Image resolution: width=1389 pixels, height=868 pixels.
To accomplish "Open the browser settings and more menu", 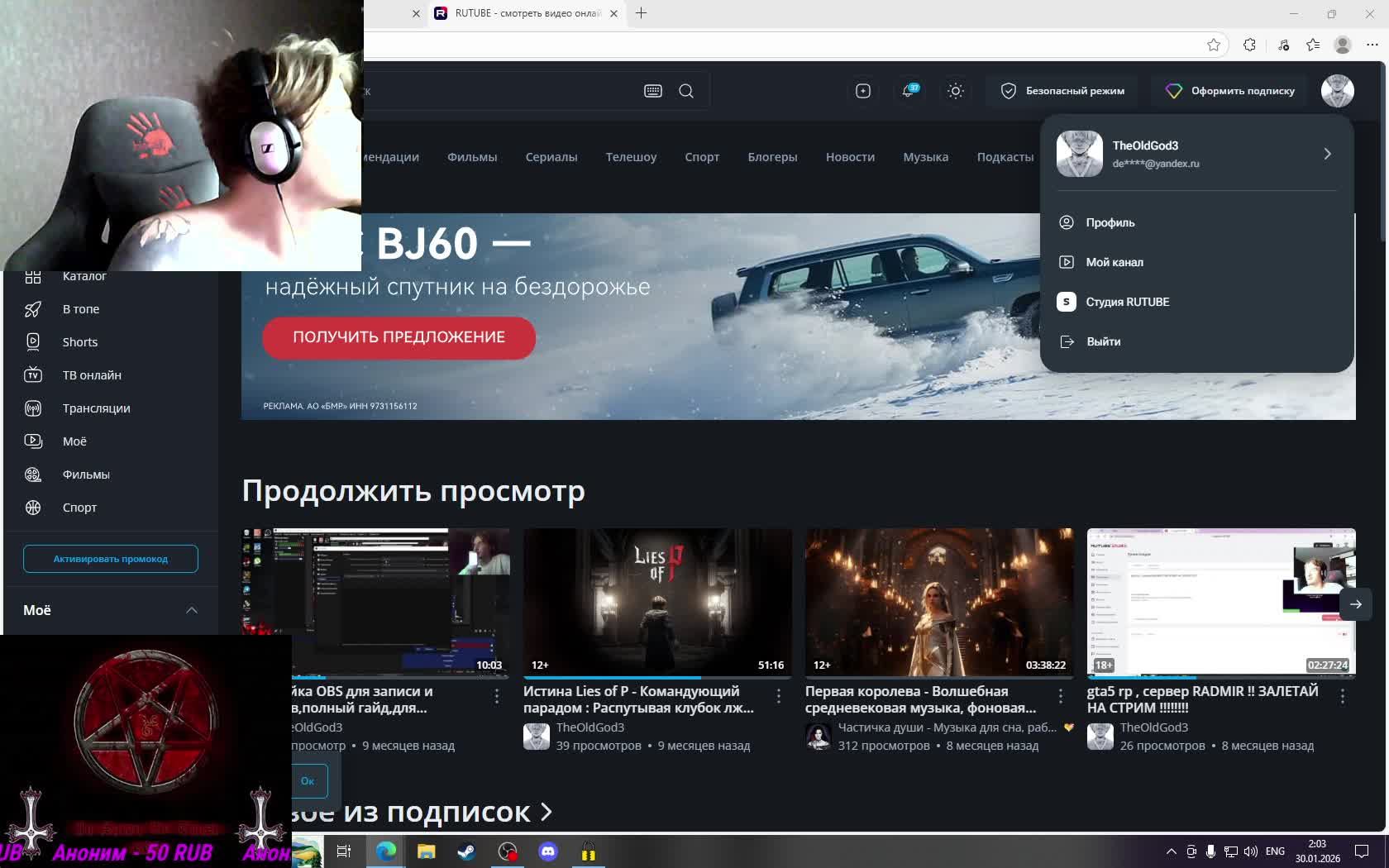I will click(x=1372, y=45).
